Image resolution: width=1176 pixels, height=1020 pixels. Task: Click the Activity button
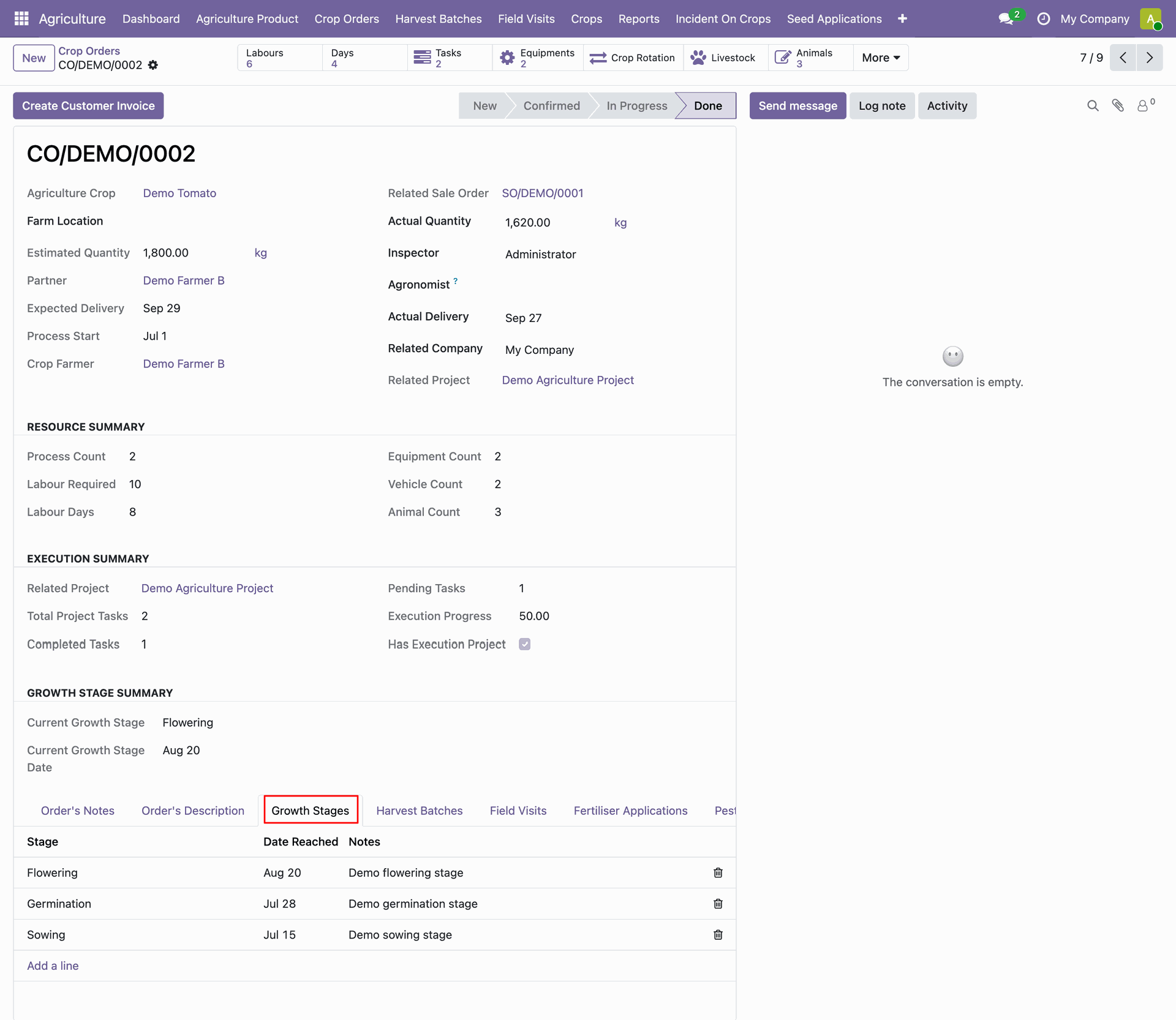tap(947, 106)
